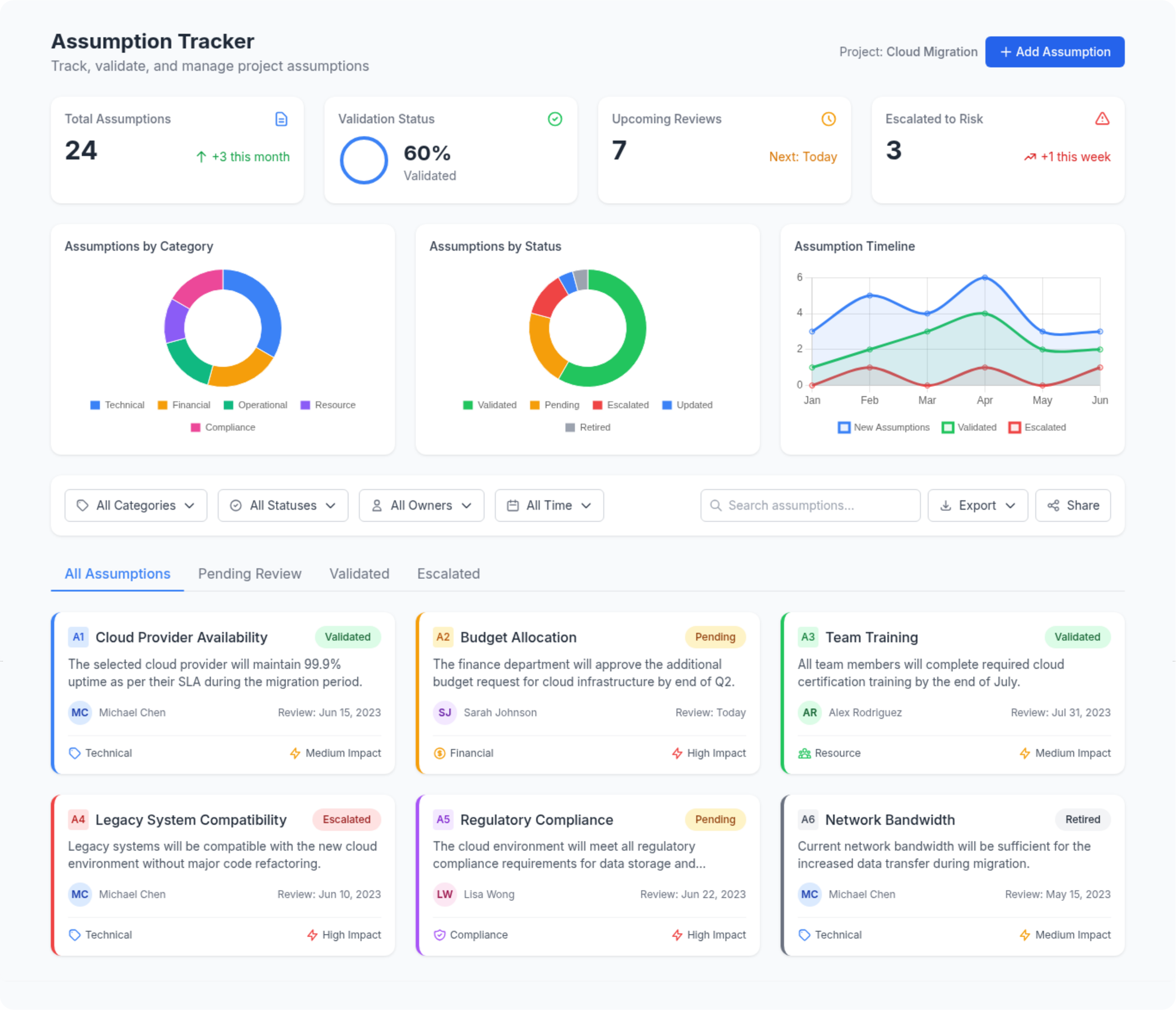Toggle the New Assumptions legend in timeline chart

point(884,427)
